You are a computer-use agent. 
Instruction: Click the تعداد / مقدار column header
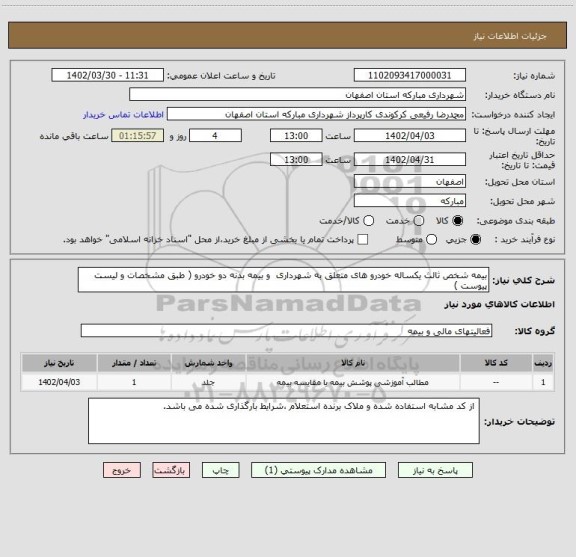[134, 363]
